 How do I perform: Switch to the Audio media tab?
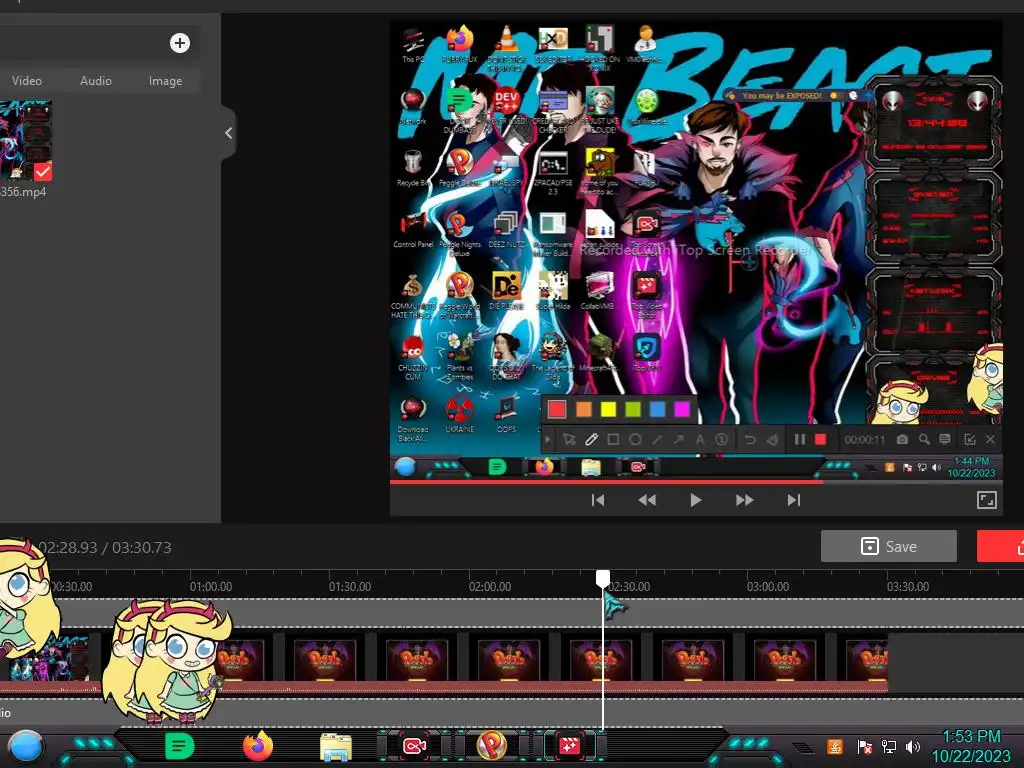[96, 81]
